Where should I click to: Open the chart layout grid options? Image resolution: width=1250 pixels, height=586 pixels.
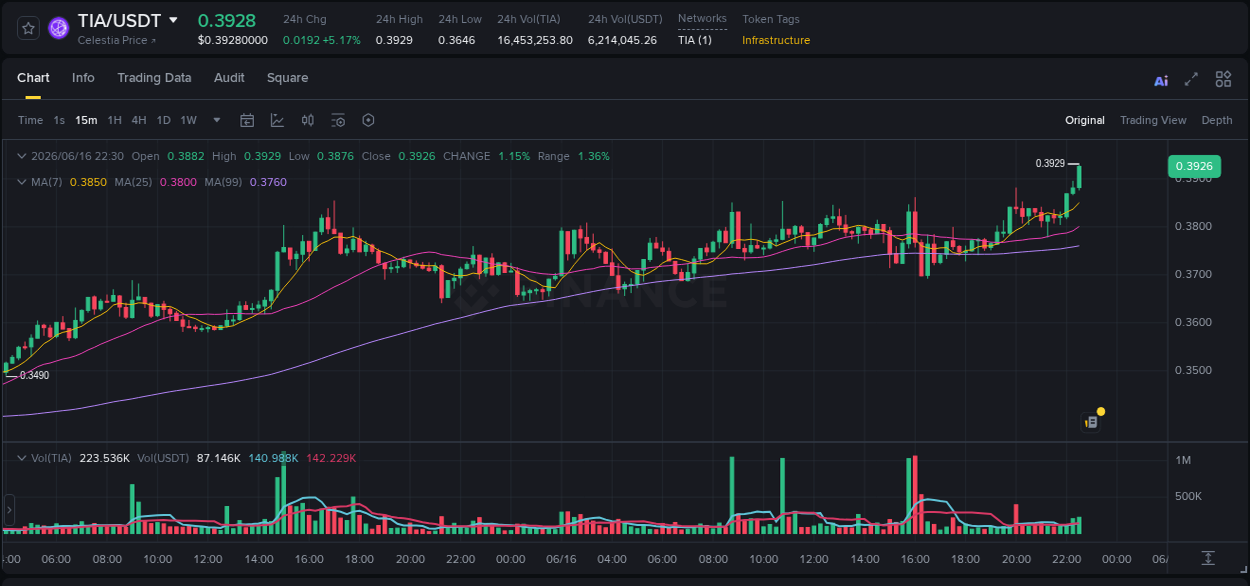[x=1223, y=79]
